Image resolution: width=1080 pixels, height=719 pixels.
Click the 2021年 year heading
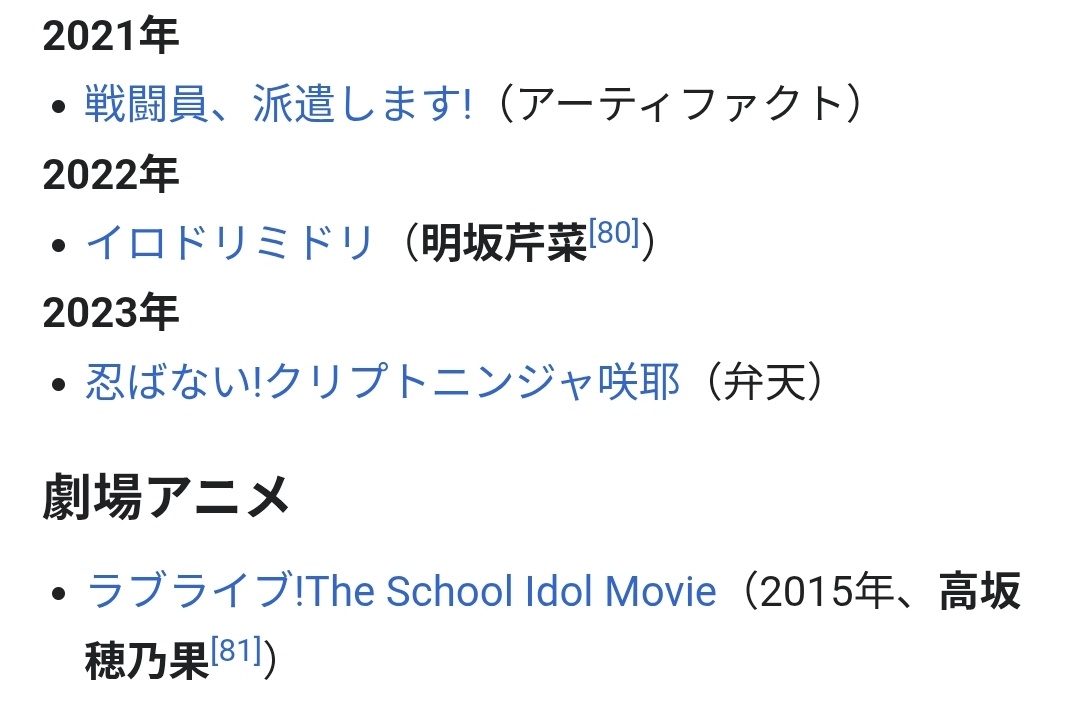click(111, 35)
